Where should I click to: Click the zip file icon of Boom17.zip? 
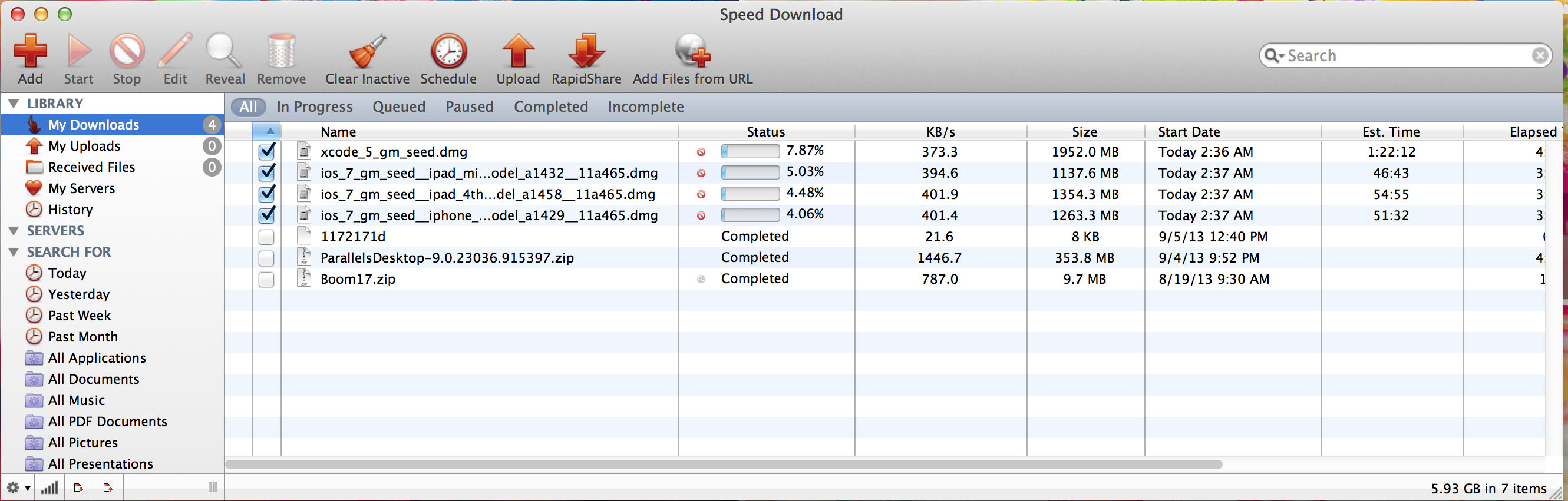304,278
